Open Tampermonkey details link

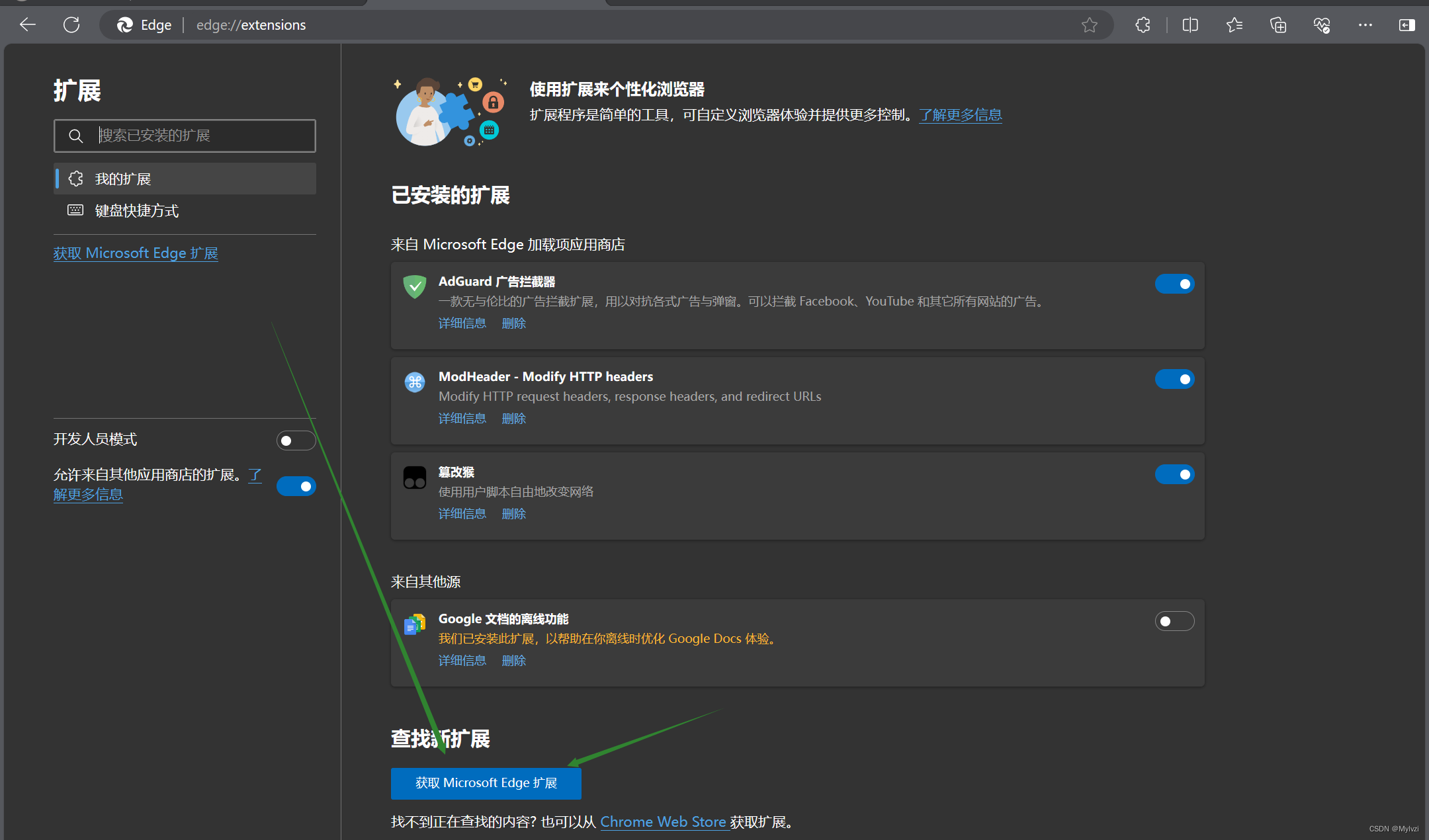[462, 514]
